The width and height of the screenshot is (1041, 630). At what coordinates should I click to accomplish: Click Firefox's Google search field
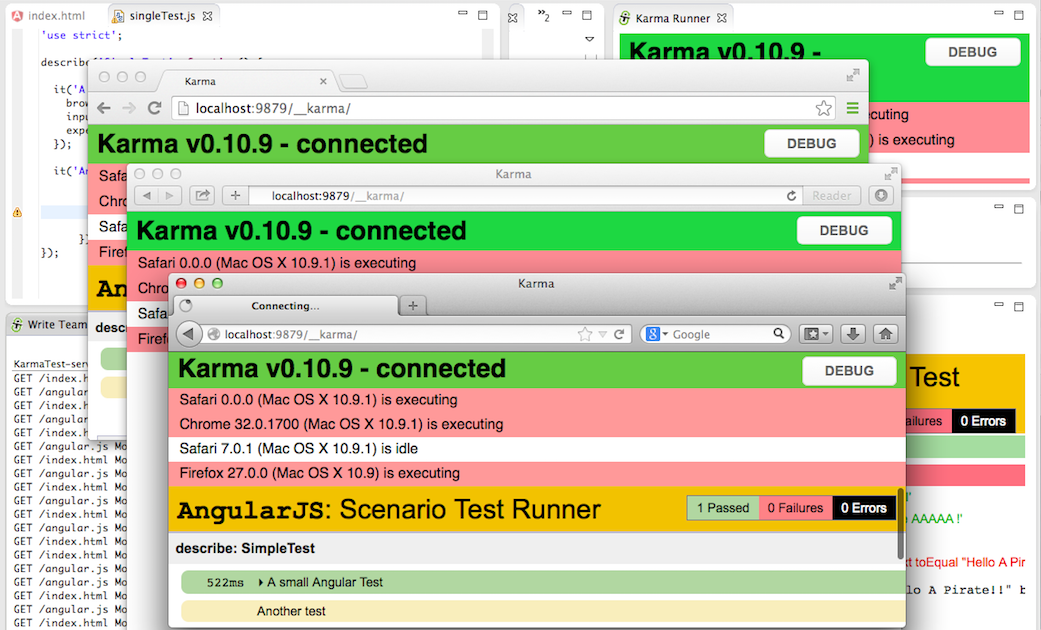[x=720, y=334]
